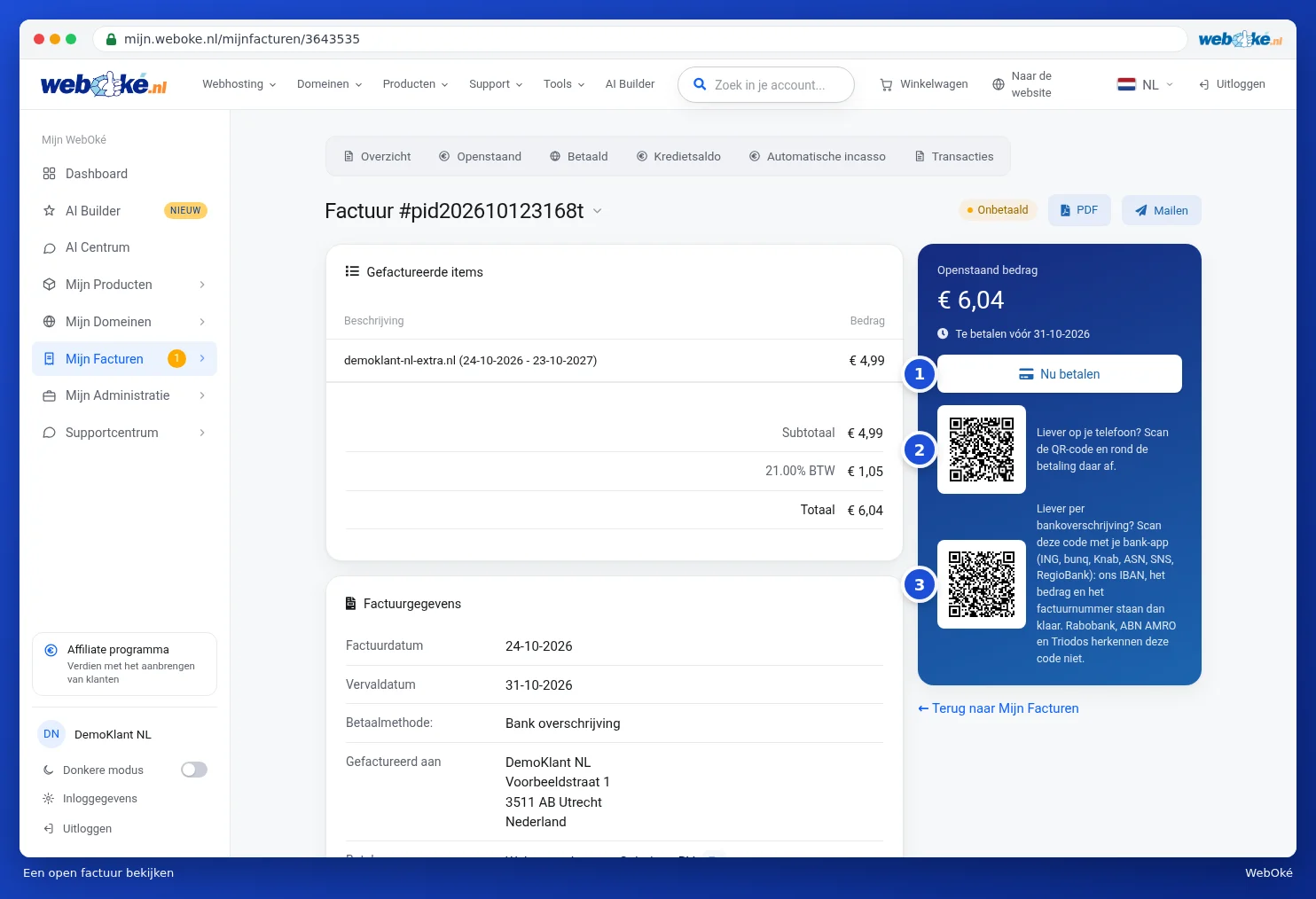Click the Supportcentrum chat icon

[x=50, y=433]
